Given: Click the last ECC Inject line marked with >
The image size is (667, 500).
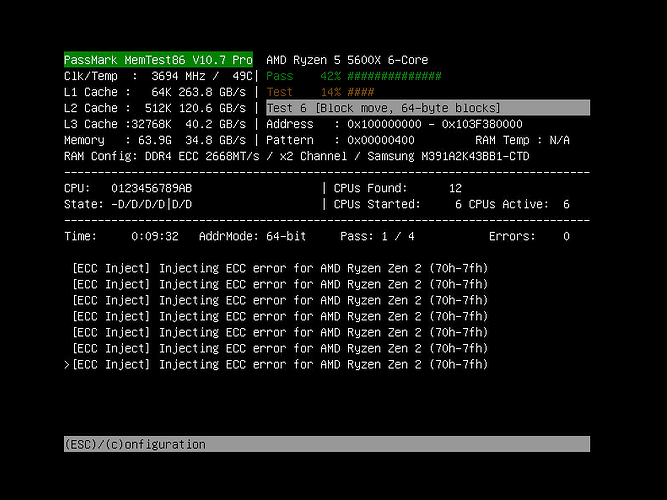Looking at the screenshot, I should (276, 364).
